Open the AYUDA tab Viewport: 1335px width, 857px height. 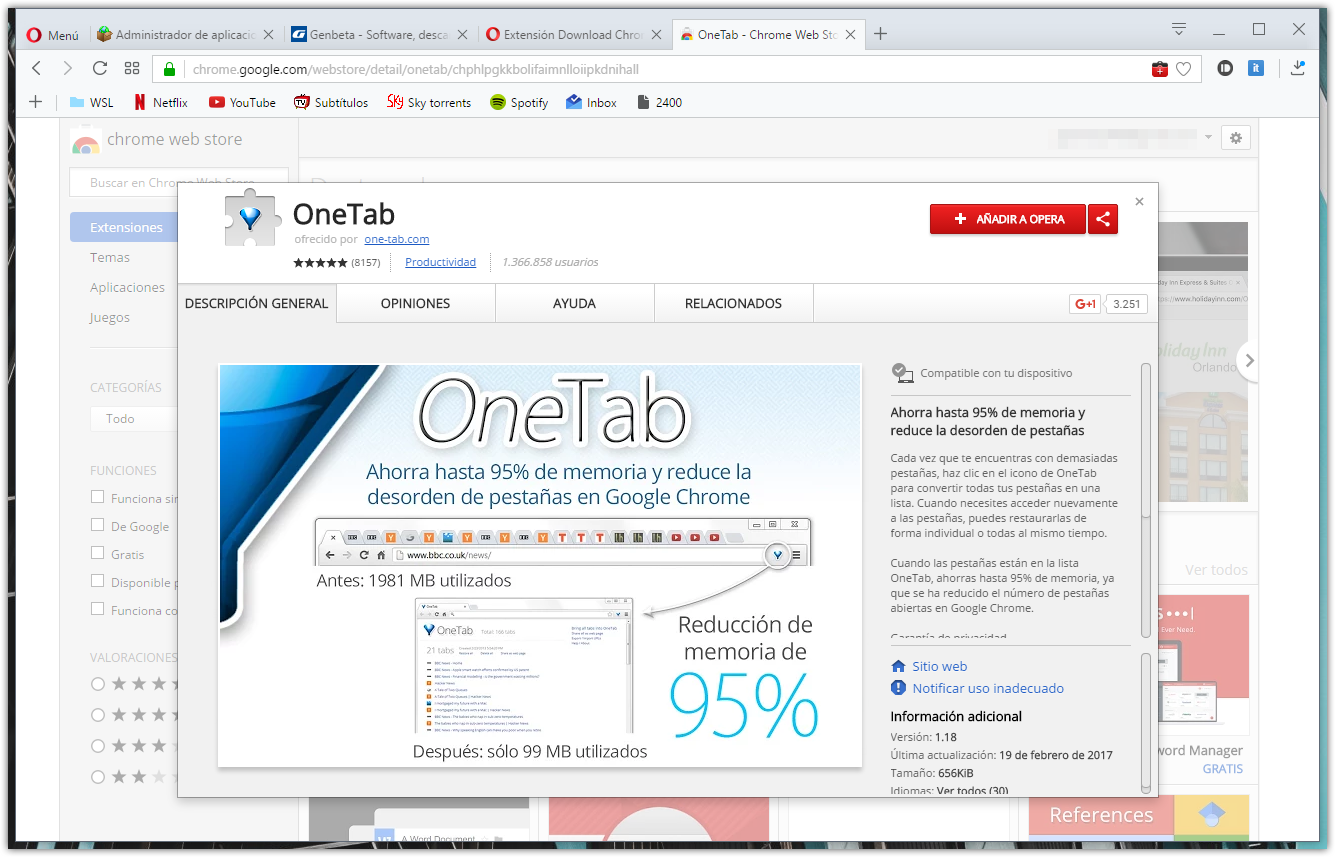[574, 303]
